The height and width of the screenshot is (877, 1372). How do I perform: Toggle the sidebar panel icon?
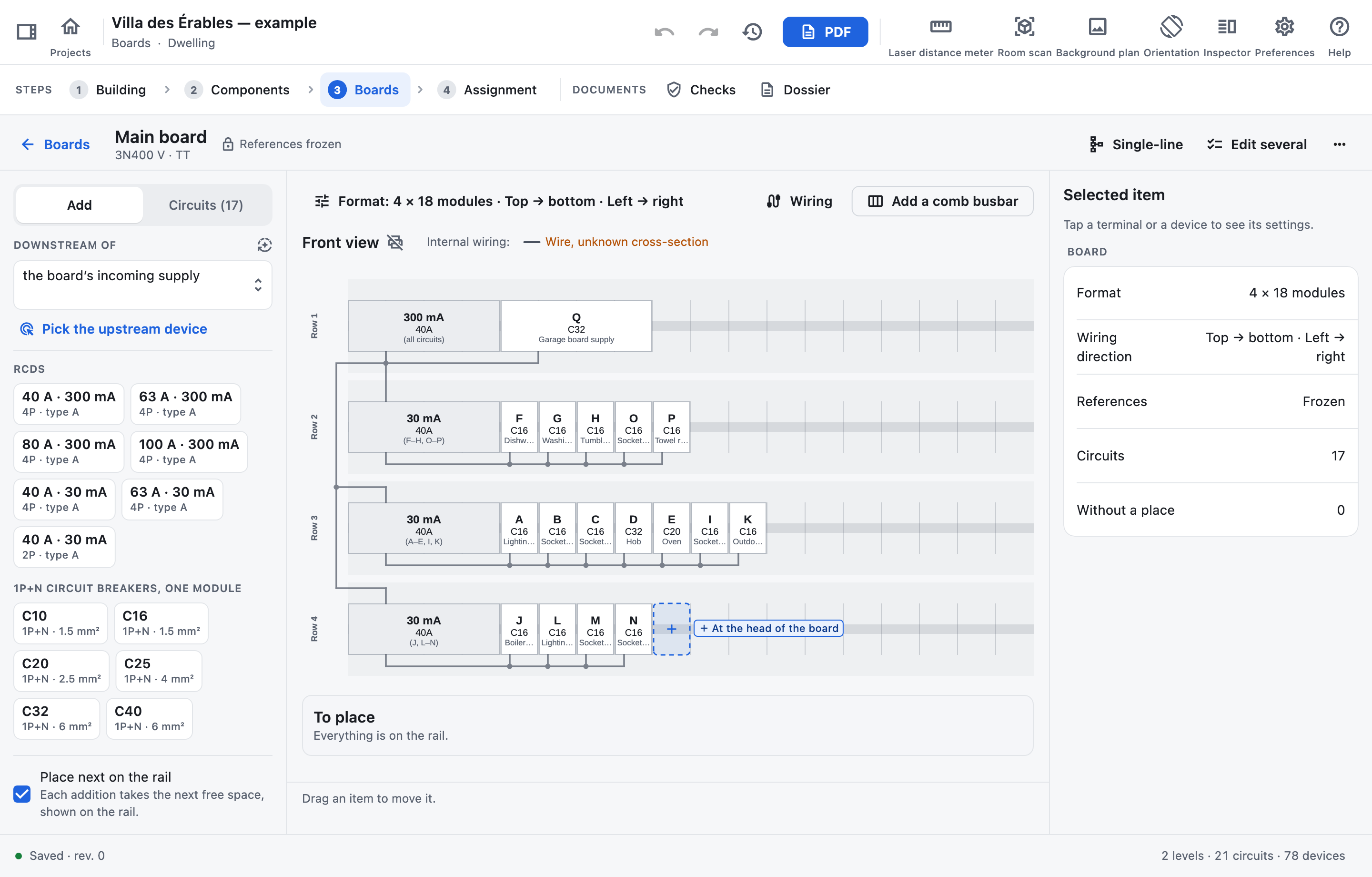click(26, 31)
